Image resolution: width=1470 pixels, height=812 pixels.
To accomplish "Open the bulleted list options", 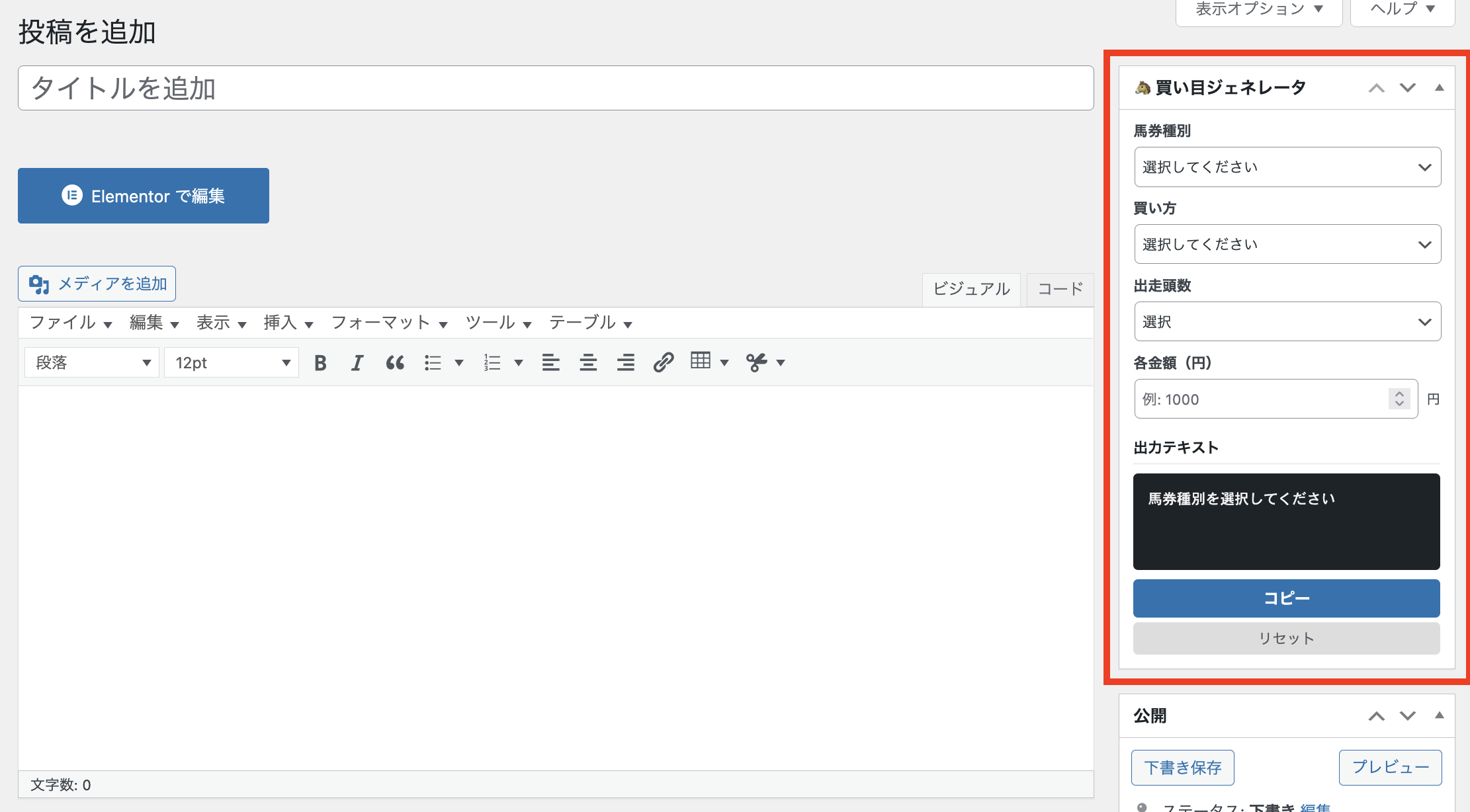I will [x=458, y=362].
